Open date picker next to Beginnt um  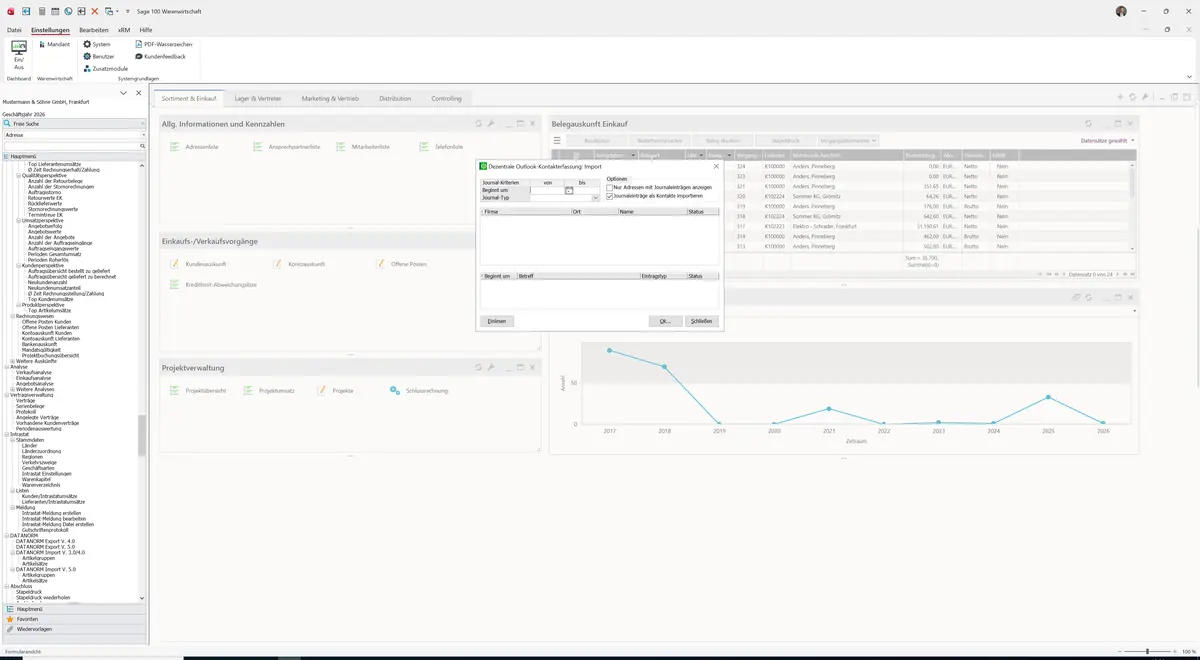tap(569, 190)
